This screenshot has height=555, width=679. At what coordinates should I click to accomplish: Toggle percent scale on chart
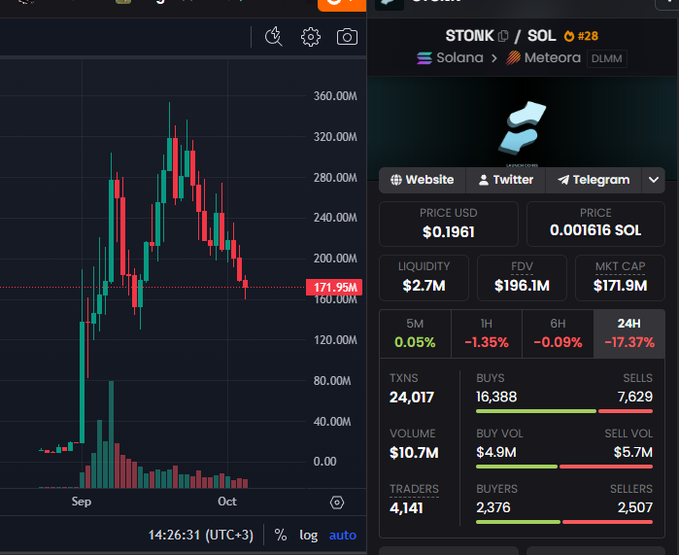pos(281,535)
